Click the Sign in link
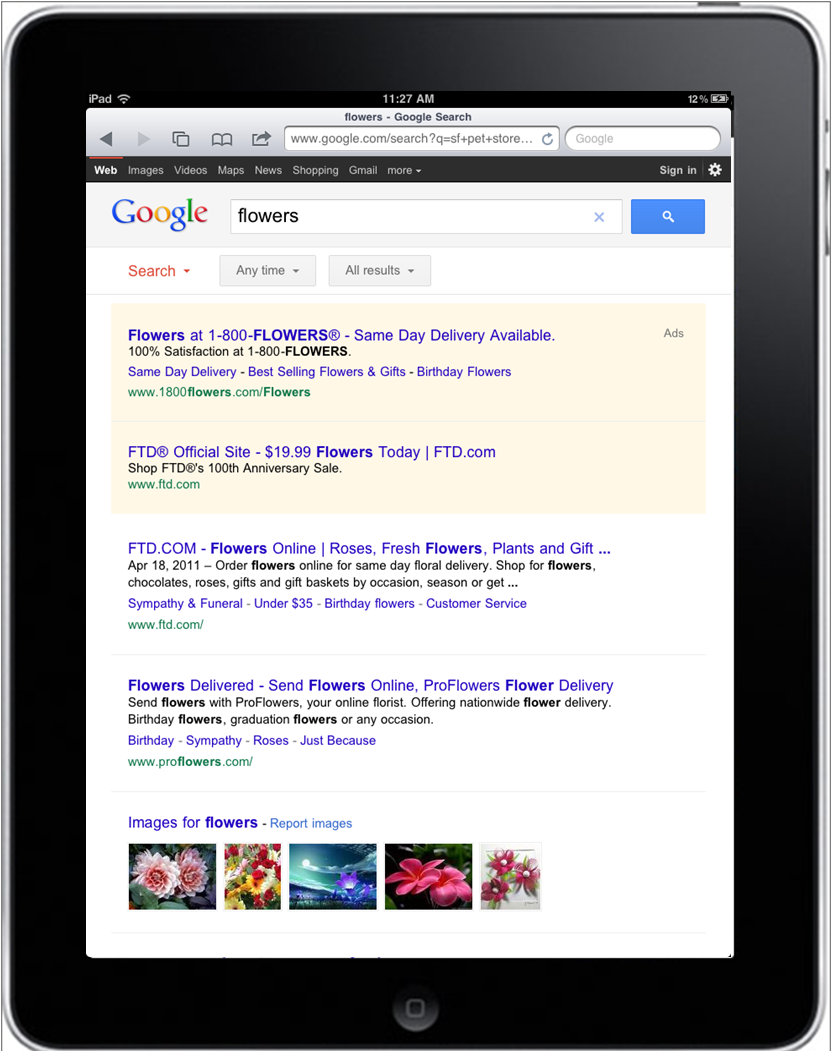The width and height of the screenshot is (832, 1052). 678,170
